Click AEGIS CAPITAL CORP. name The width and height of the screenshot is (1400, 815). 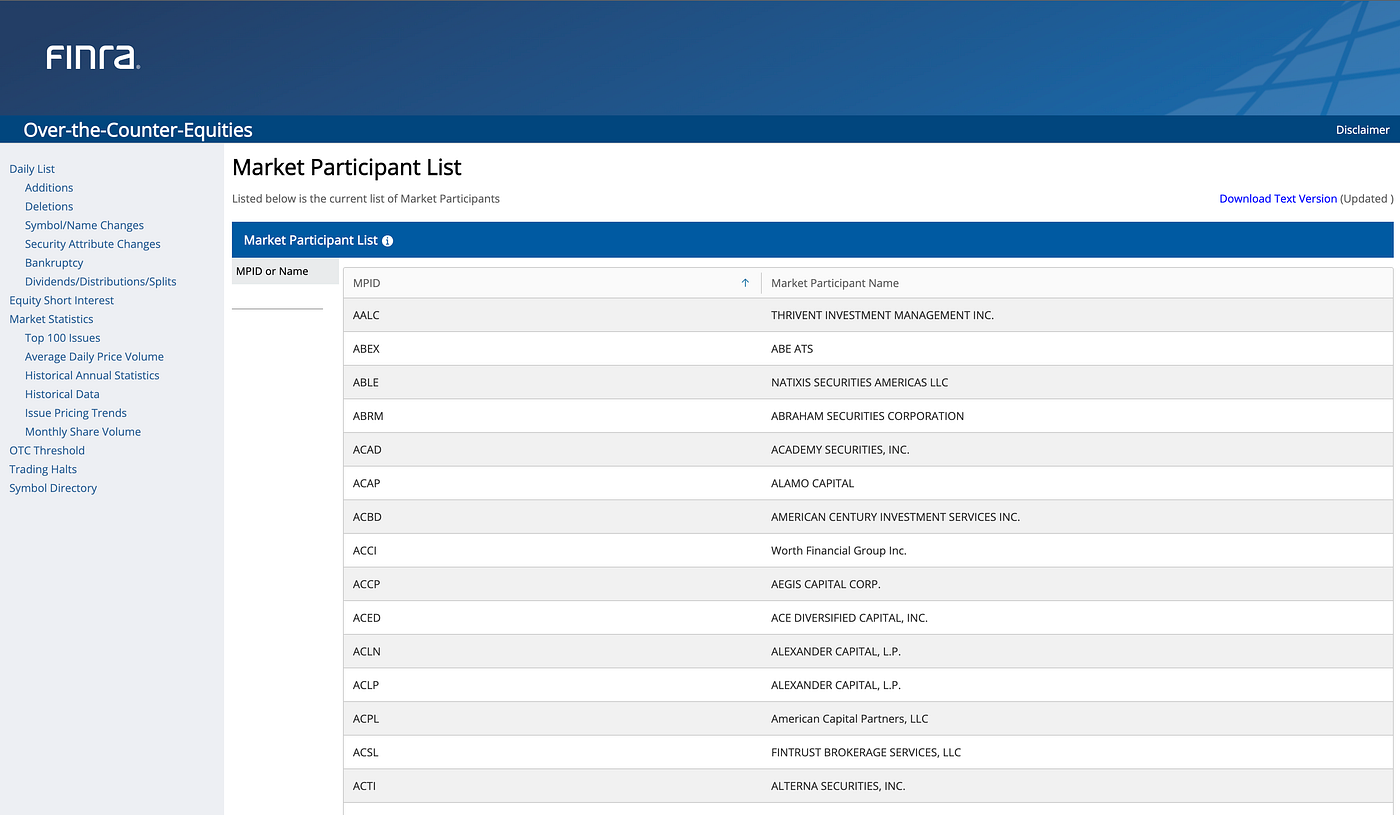(x=826, y=584)
